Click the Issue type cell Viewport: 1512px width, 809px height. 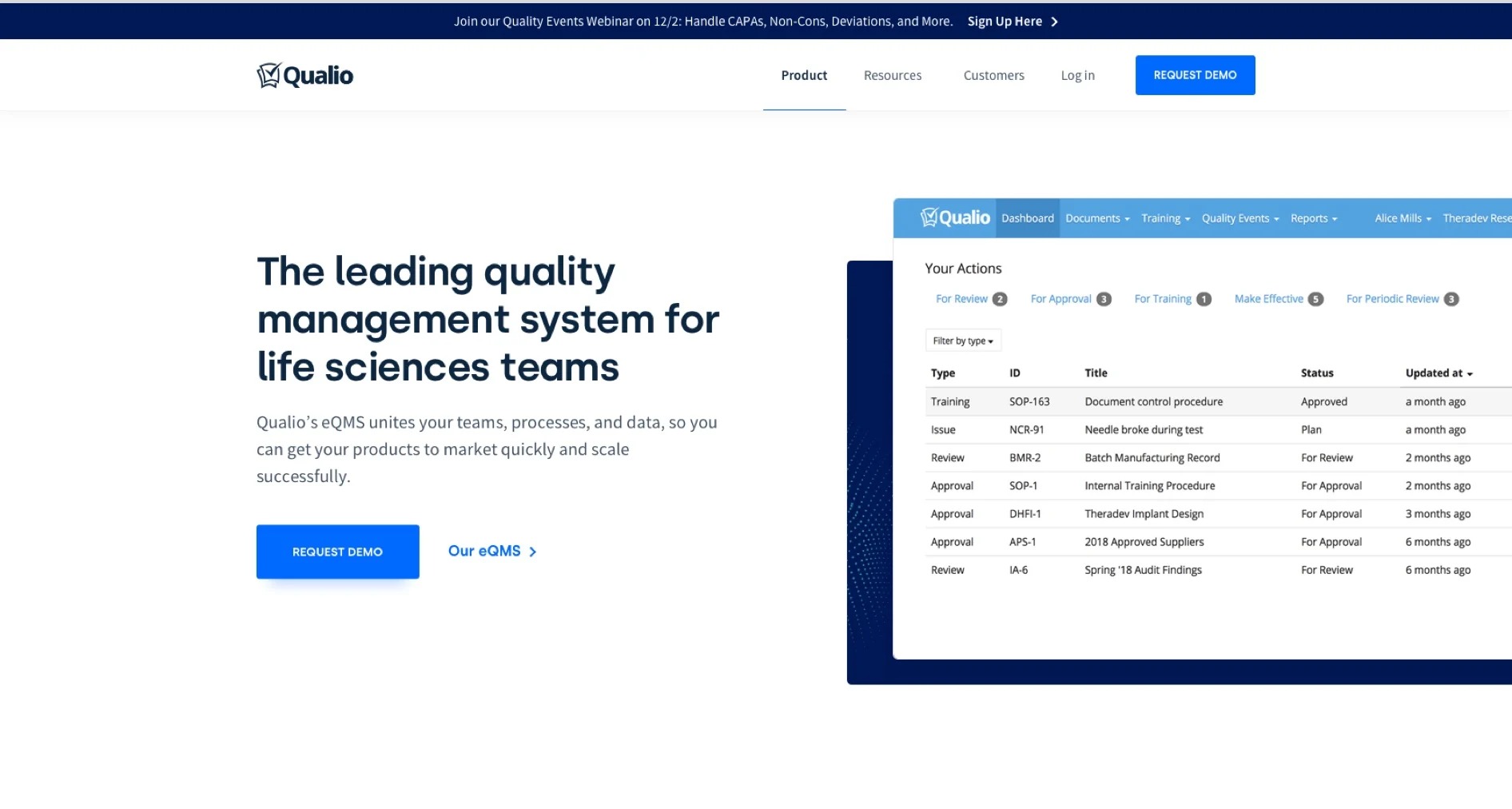pyautogui.click(x=943, y=430)
